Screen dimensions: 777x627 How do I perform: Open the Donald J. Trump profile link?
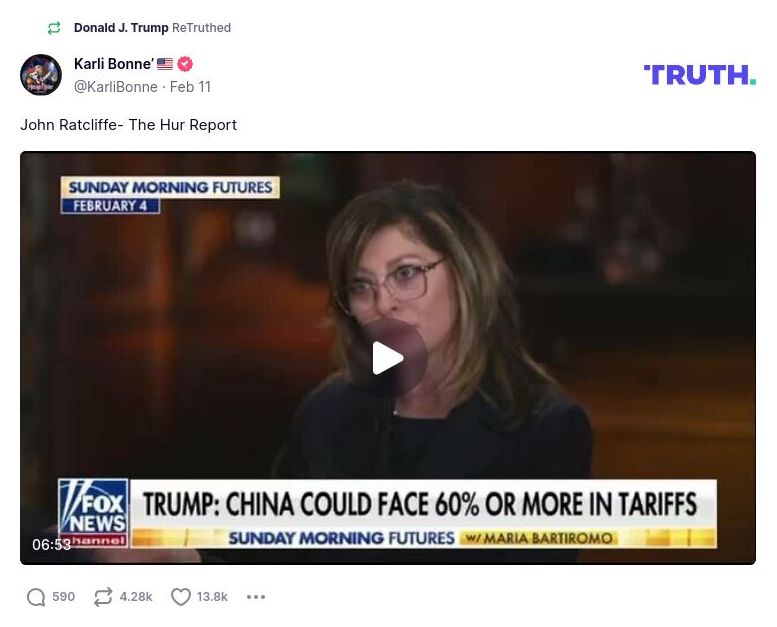click(121, 28)
